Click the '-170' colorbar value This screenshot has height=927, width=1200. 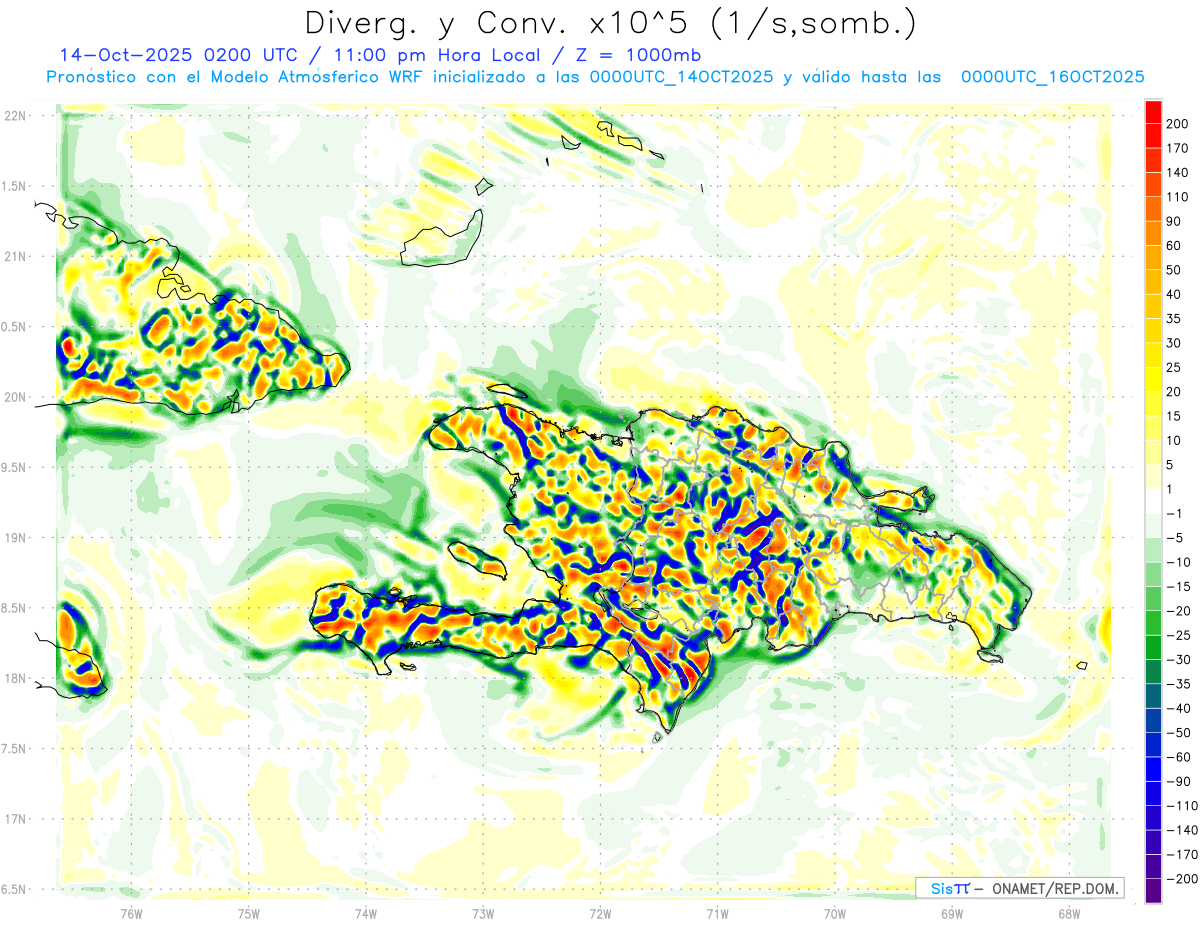tap(1182, 854)
